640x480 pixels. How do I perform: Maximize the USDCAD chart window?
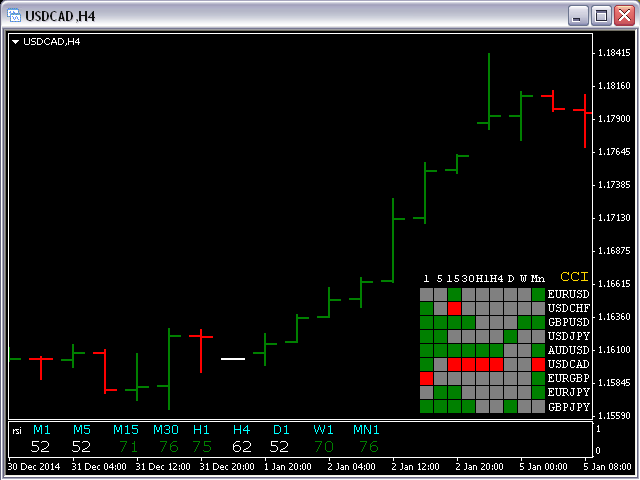601,16
